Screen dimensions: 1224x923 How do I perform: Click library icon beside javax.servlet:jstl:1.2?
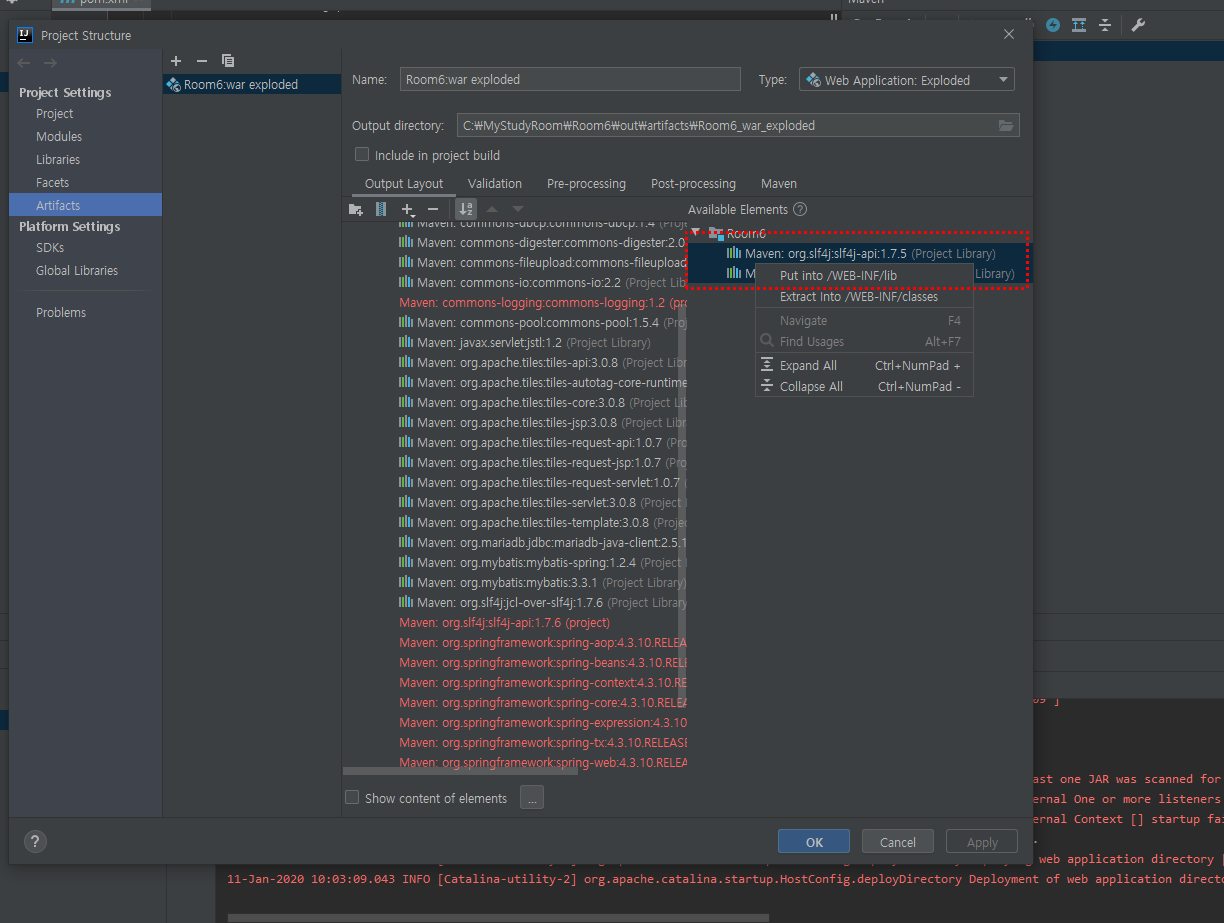click(x=406, y=342)
